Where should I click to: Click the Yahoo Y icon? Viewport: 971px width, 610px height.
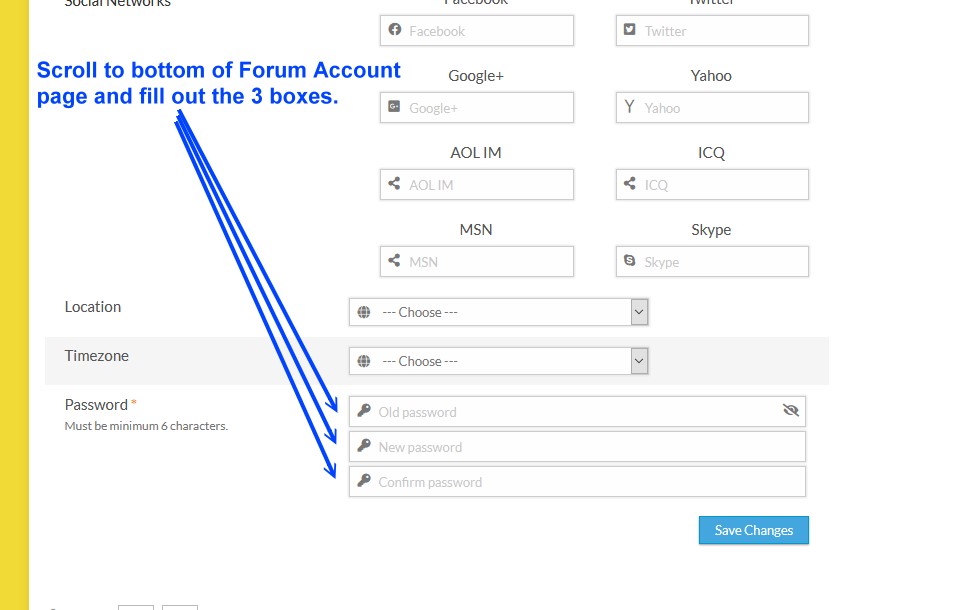point(630,107)
